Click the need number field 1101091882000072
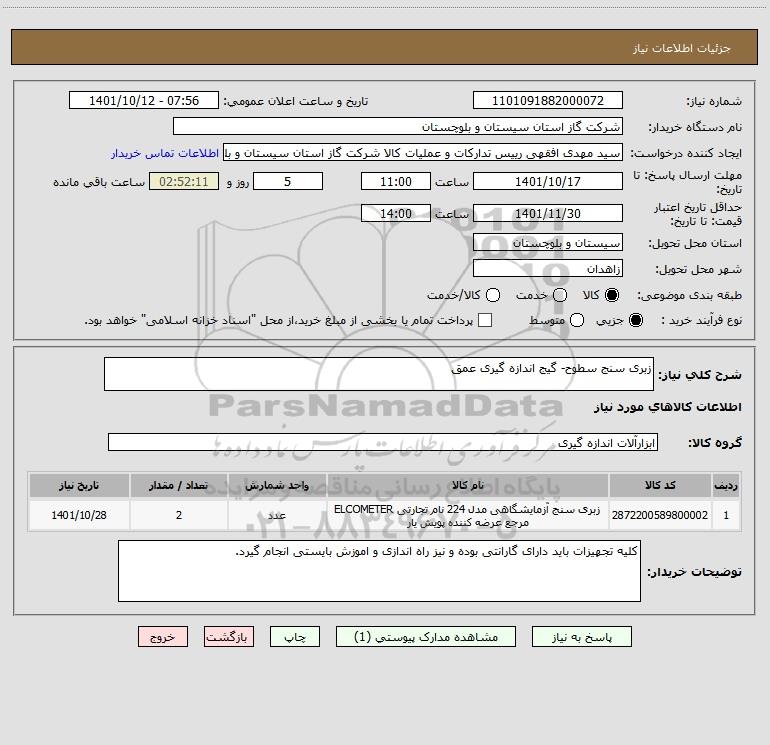The image size is (770, 745). click(548, 101)
